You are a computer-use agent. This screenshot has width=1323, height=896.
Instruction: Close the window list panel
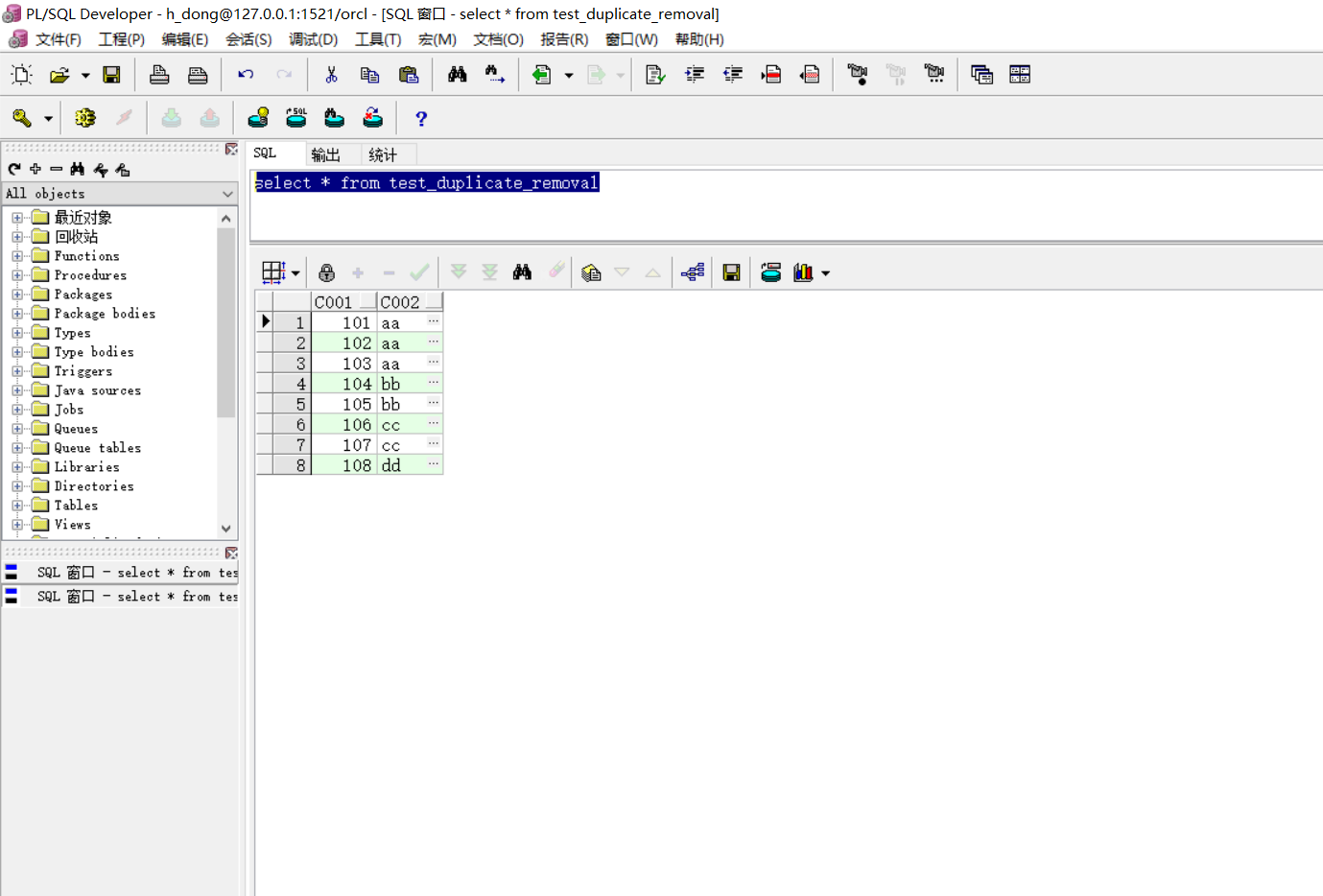(231, 553)
